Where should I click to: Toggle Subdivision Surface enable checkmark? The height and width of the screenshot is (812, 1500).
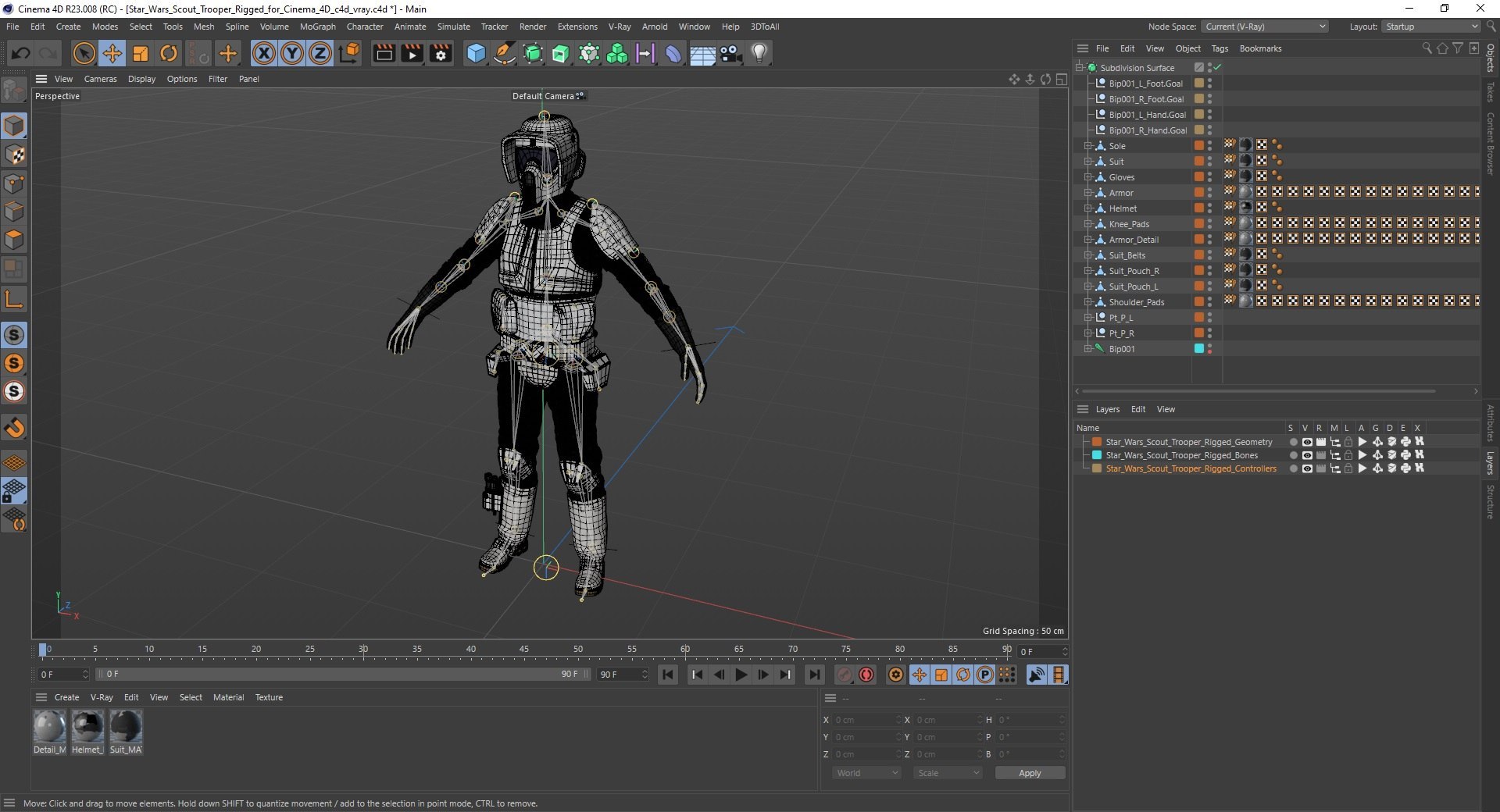[x=1217, y=68]
